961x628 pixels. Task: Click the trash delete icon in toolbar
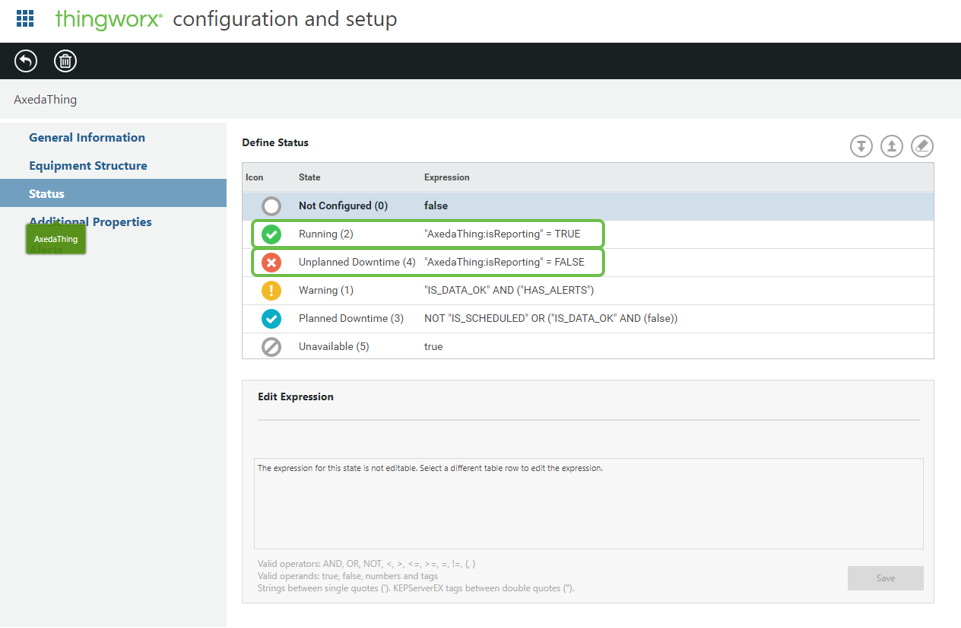(65, 61)
